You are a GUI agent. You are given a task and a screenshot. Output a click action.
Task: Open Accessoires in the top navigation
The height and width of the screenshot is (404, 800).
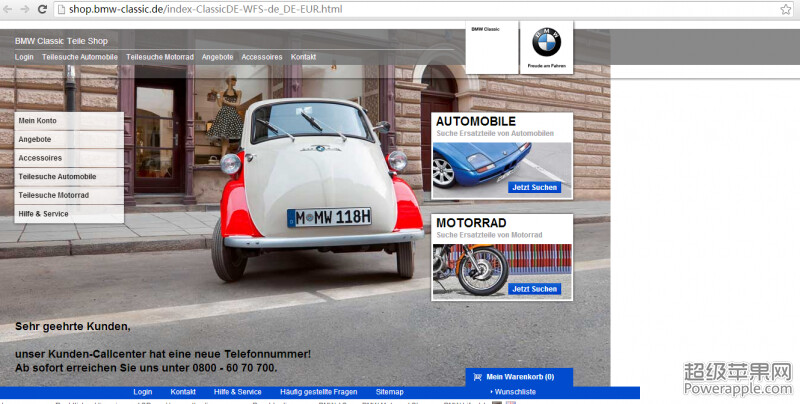click(262, 57)
